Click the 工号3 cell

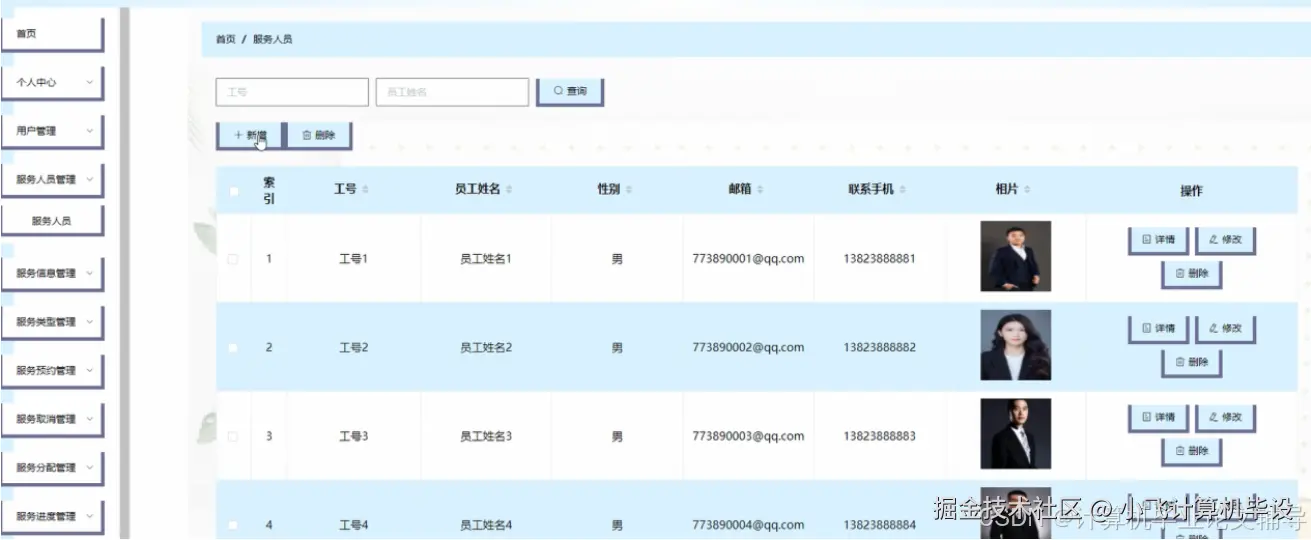[x=354, y=437]
